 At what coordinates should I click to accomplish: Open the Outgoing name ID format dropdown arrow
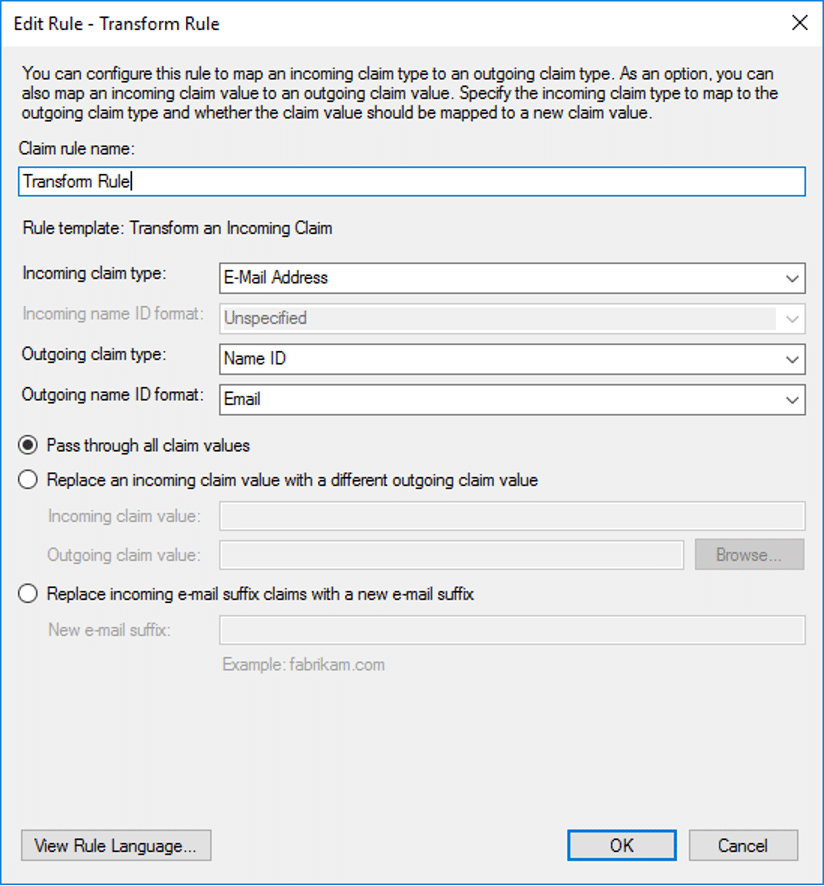793,399
